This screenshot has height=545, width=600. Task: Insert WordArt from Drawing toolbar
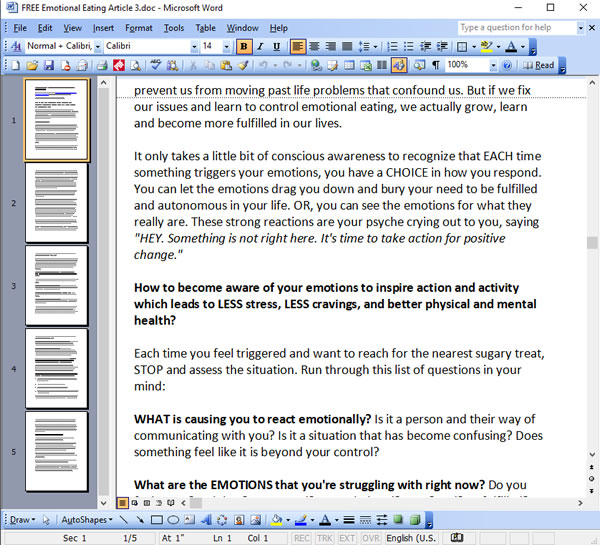[x=206, y=520]
